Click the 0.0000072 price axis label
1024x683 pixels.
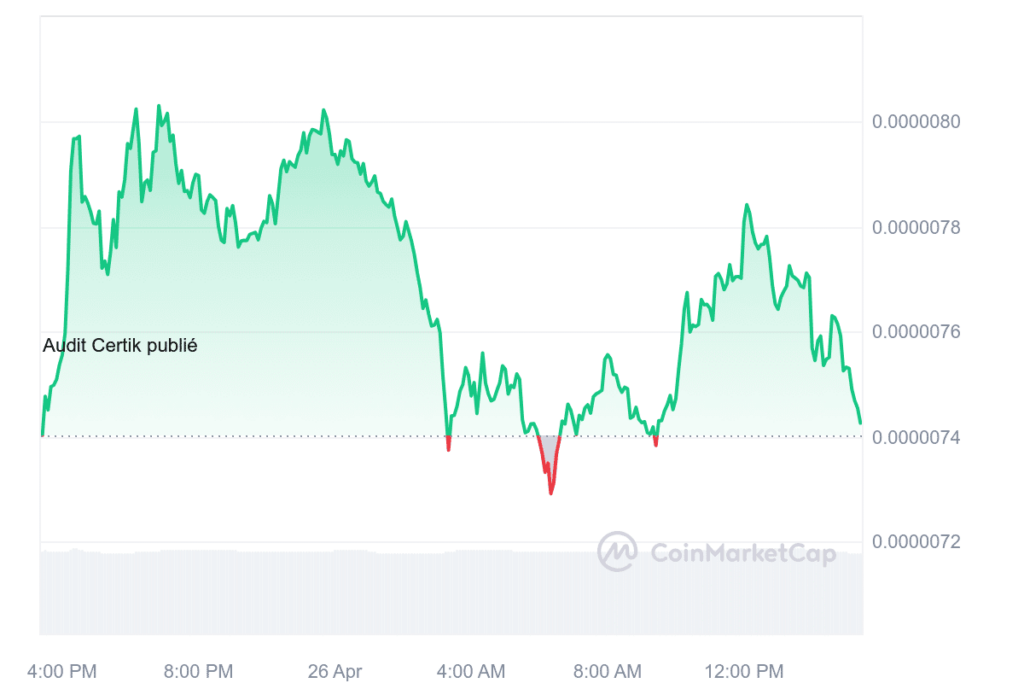pos(916,541)
